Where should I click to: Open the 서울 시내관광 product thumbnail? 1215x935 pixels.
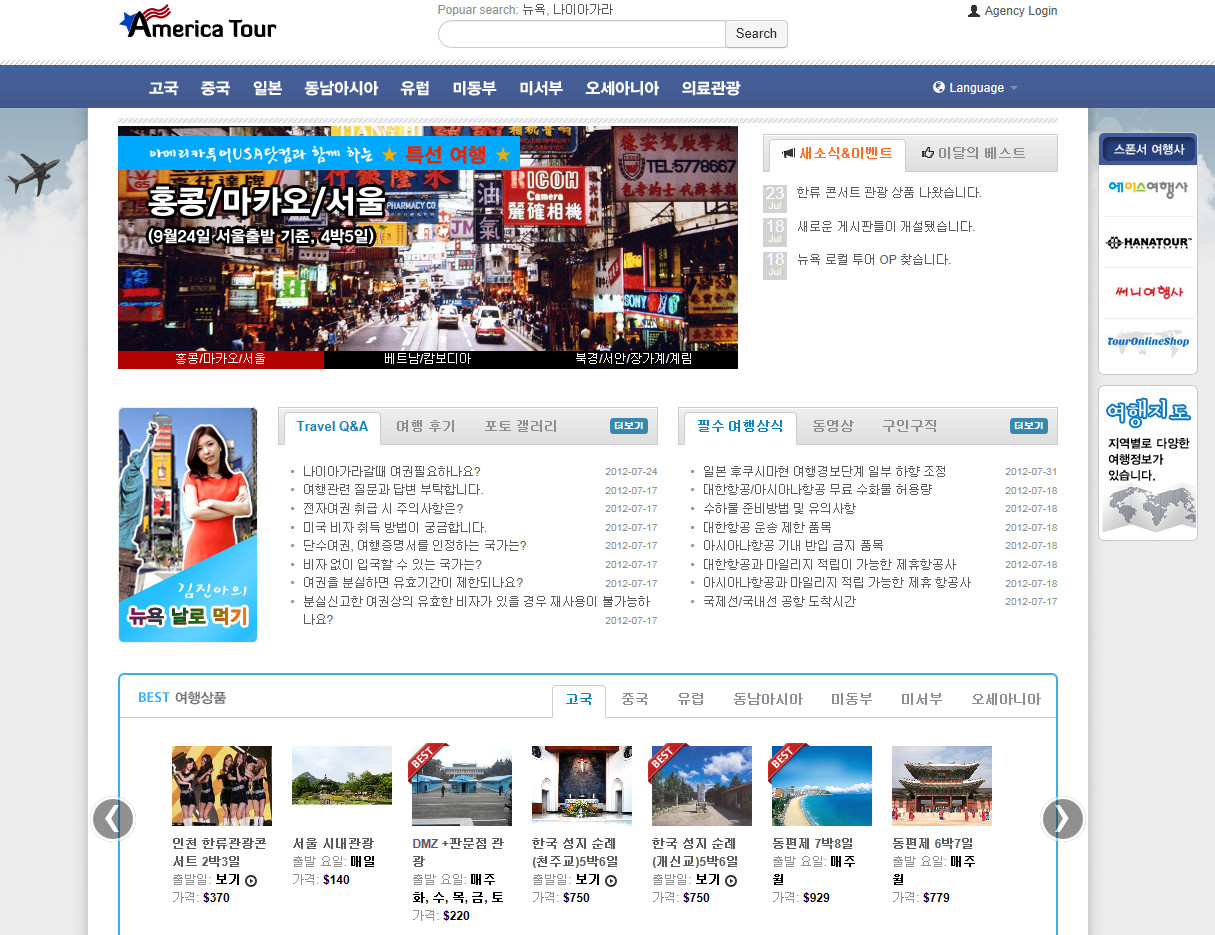point(342,776)
